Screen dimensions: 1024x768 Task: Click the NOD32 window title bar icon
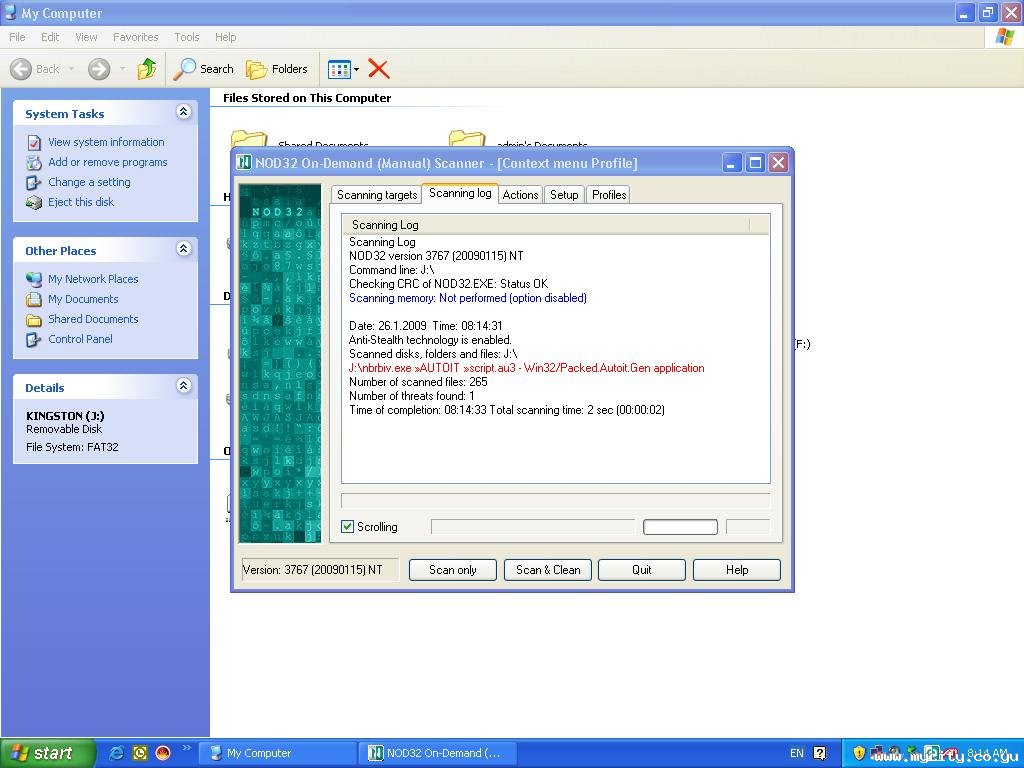tap(244, 162)
